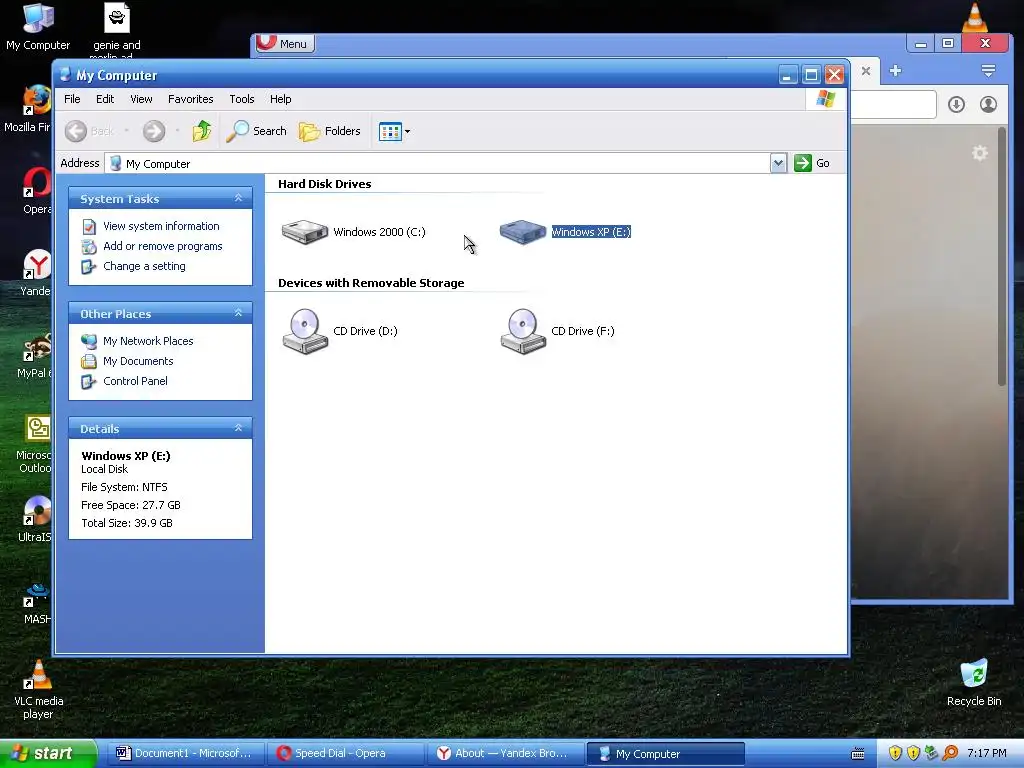This screenshot has width=1024, height=768.
Task: Click the My Computer taskbar button
Action: tap(665, 754)
